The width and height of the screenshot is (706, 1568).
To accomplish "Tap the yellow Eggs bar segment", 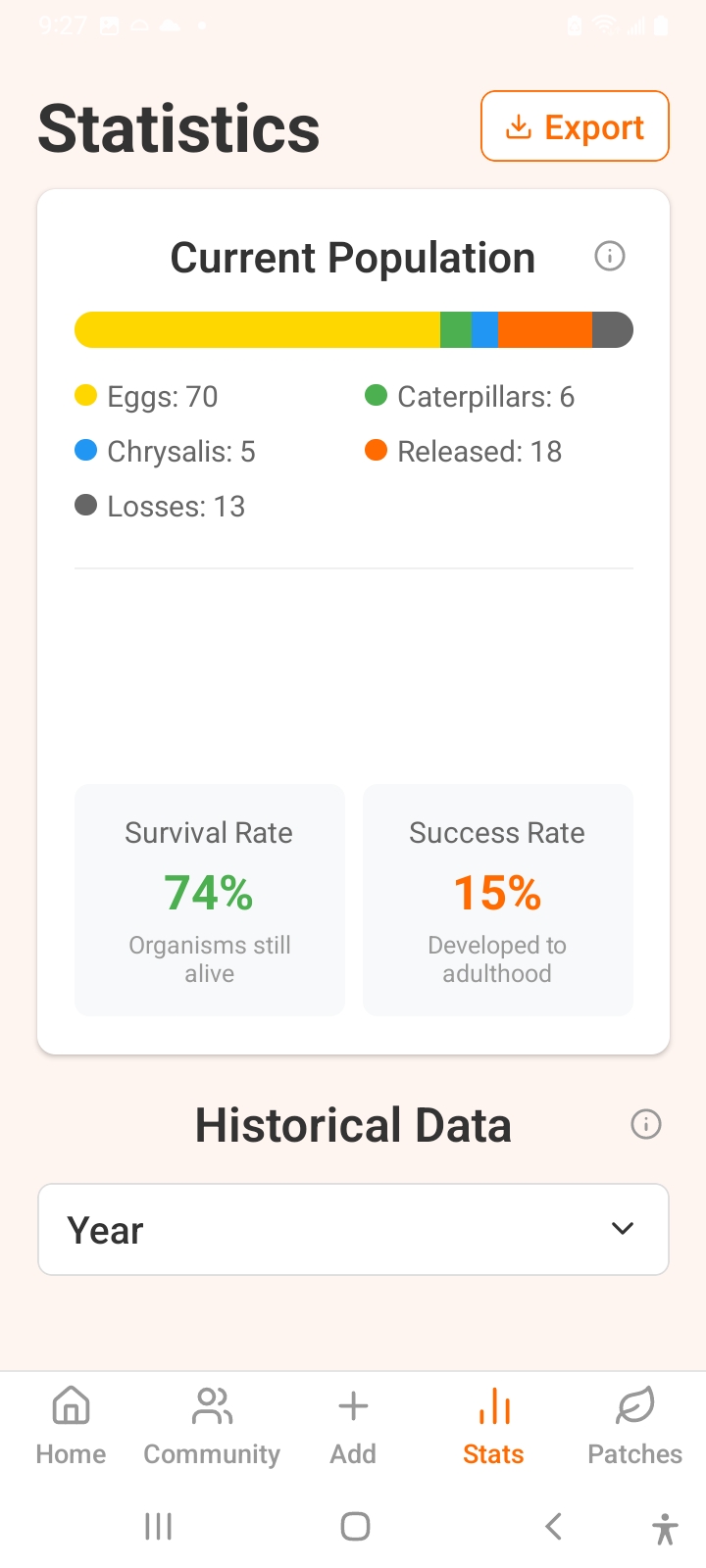I will point(257,330).
